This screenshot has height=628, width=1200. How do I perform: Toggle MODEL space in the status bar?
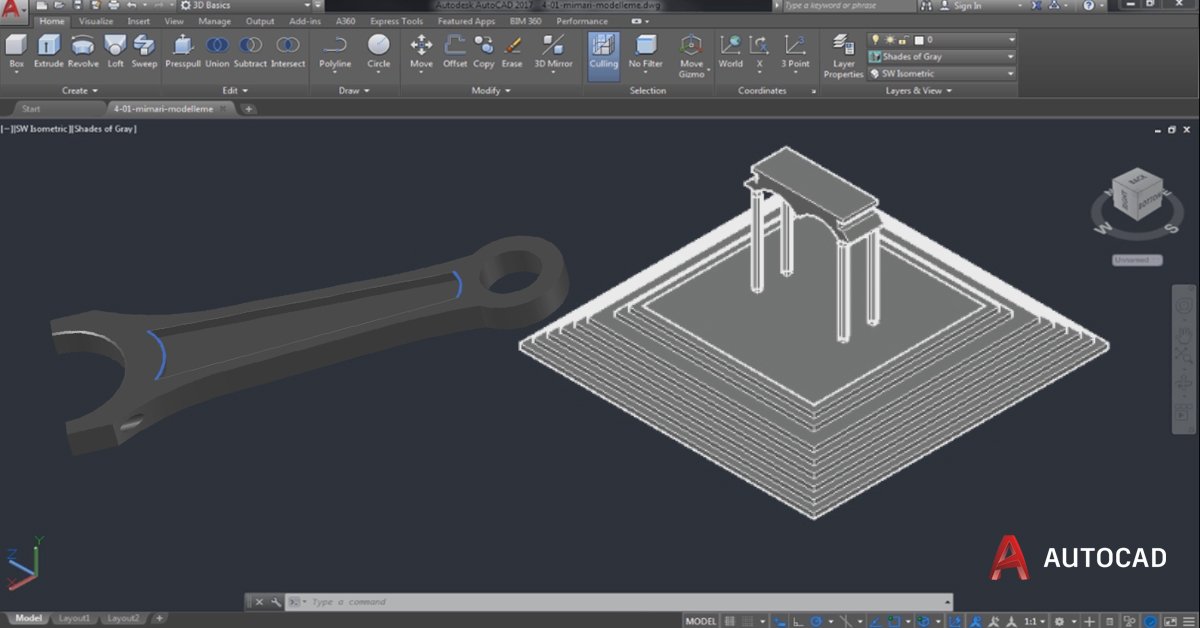coord(700,621)
